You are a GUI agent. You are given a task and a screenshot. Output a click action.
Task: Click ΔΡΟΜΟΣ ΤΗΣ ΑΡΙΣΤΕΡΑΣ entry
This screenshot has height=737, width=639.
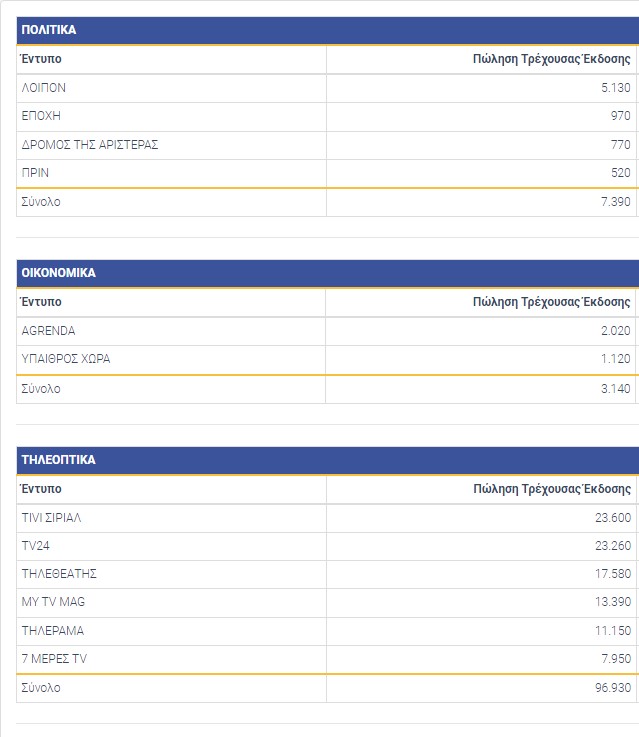[90, 145]
